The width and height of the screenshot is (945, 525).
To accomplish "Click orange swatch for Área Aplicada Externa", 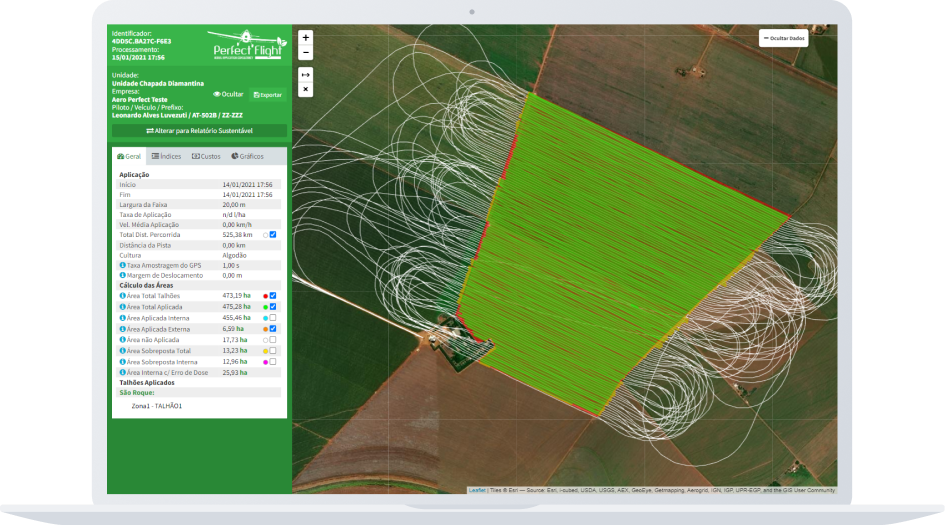I will point(265,329).
